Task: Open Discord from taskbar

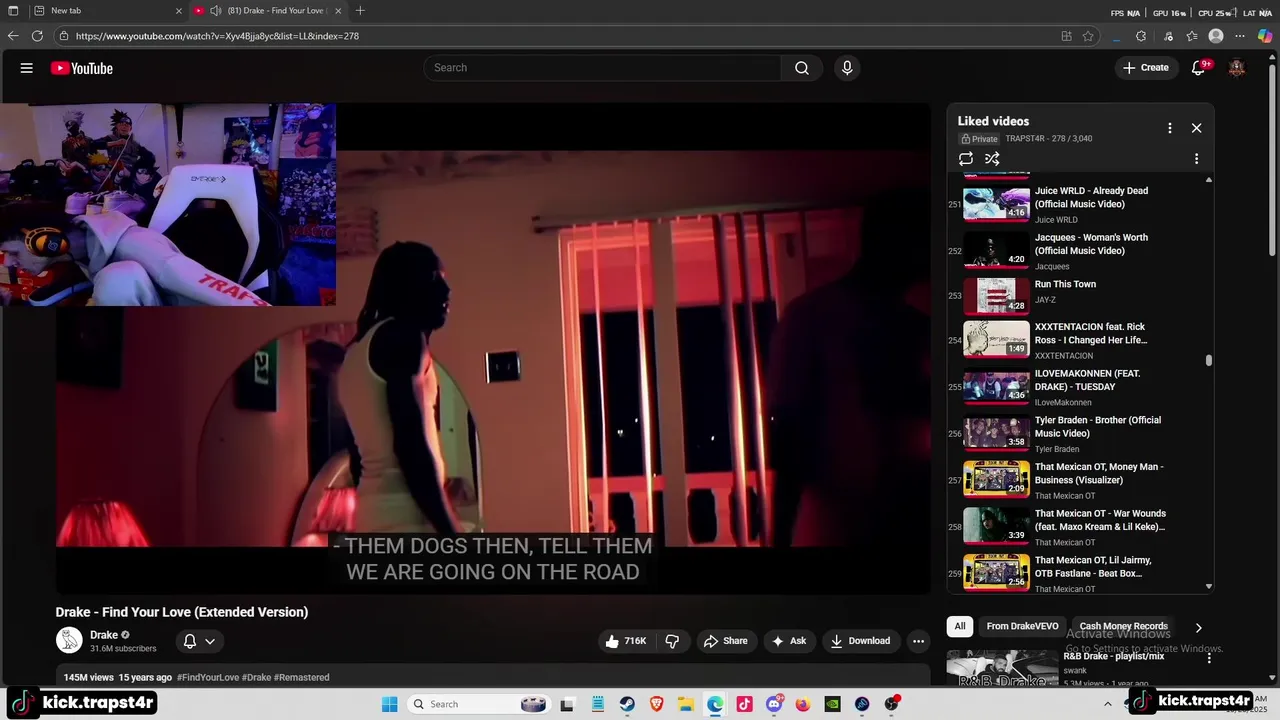Action: [x=774, y=704]
